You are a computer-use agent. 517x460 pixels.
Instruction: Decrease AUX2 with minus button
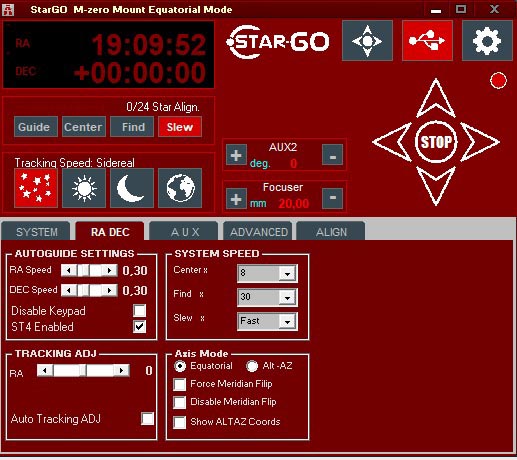click(x=332, y=155)
